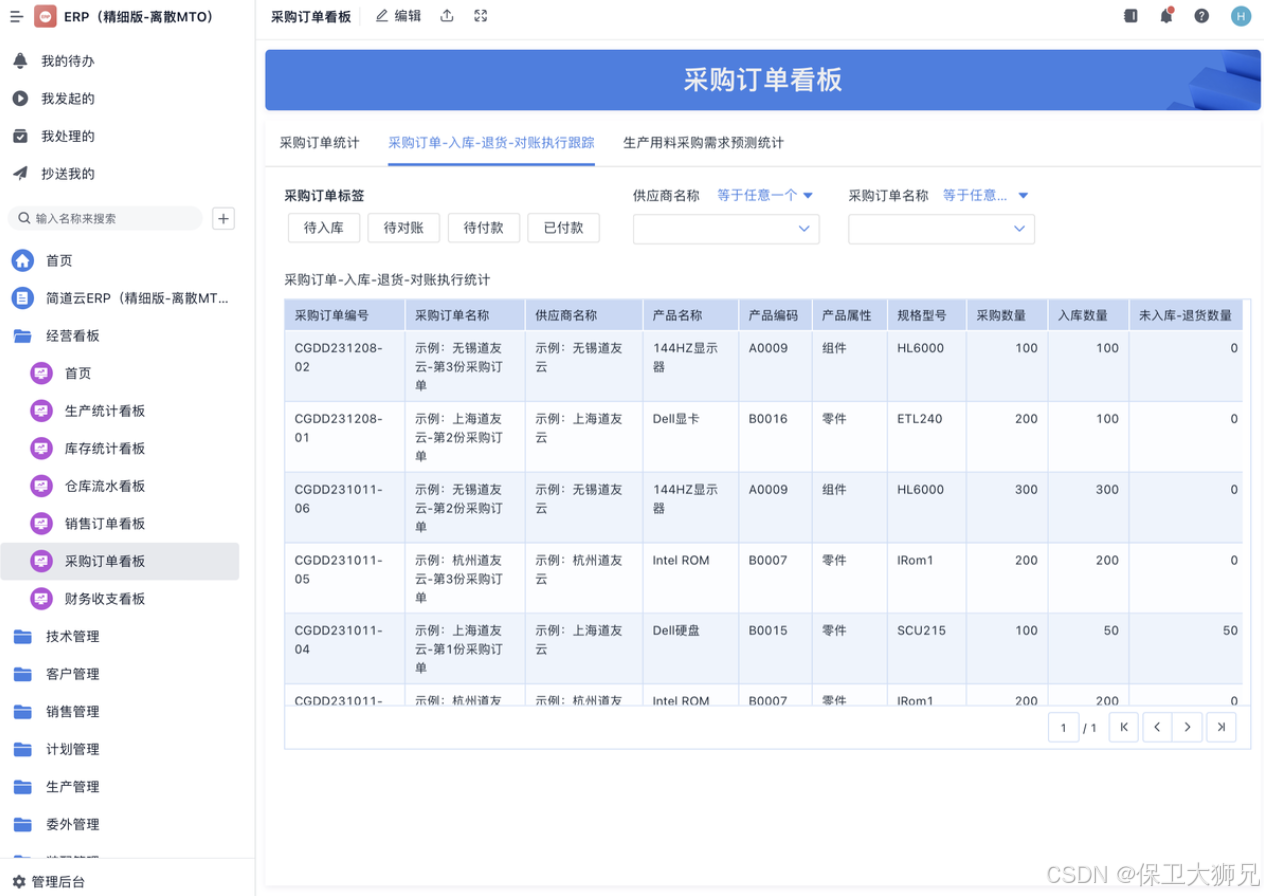1264x896 pixels.
Task: Open user avatar H menu
Action: click(x=1240, y=16)
